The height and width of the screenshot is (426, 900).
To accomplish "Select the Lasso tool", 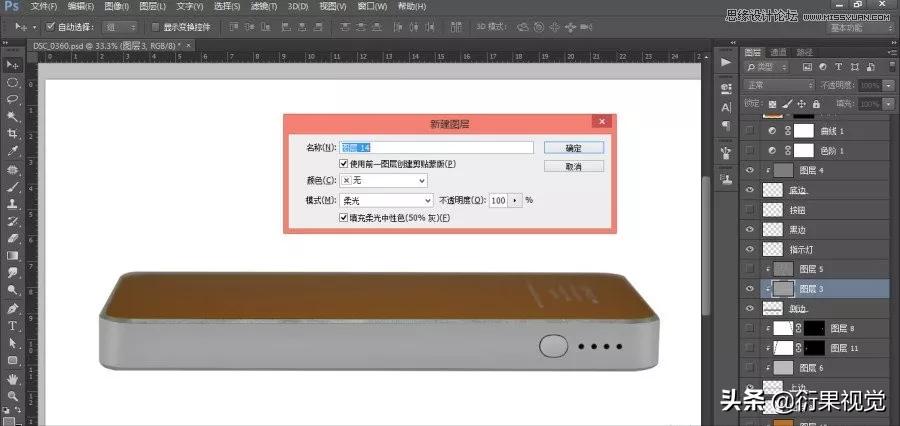I will (12, 99).
